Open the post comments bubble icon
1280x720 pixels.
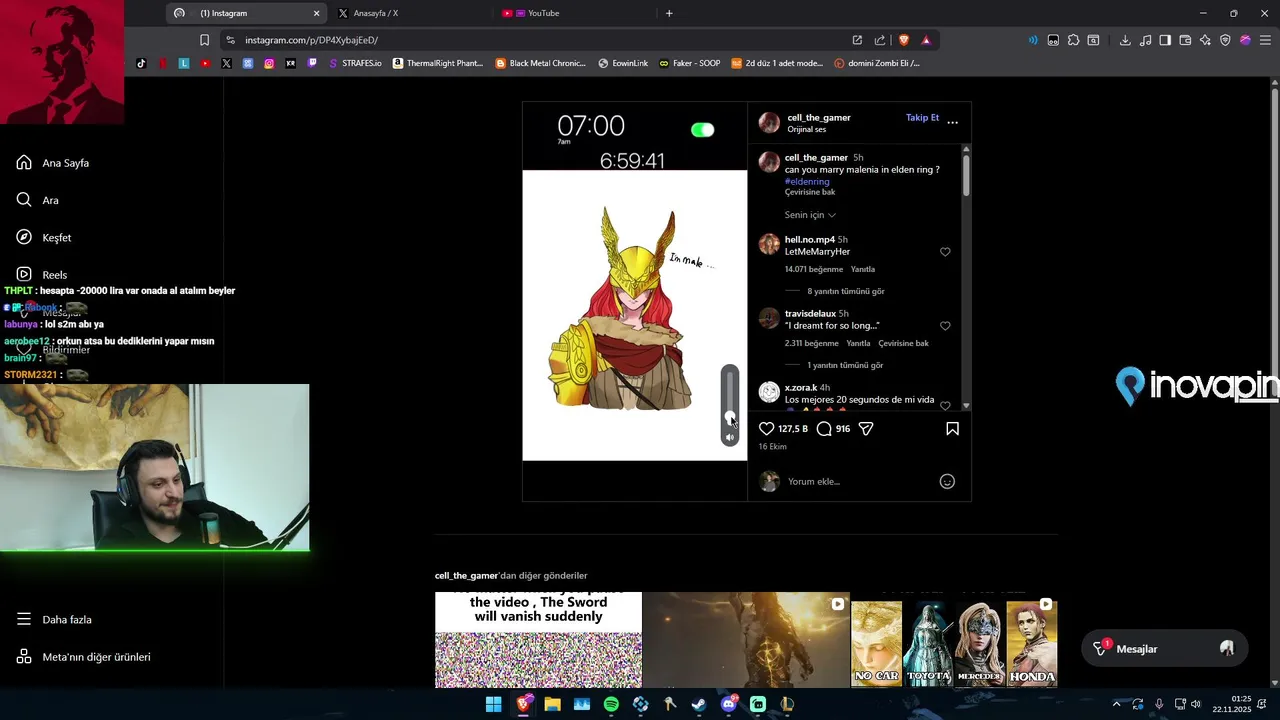click(x=824, y=428)
